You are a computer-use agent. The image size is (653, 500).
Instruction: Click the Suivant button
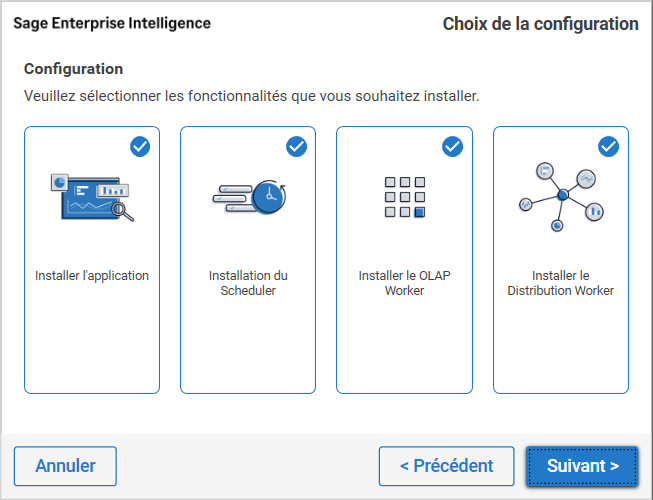582,466
